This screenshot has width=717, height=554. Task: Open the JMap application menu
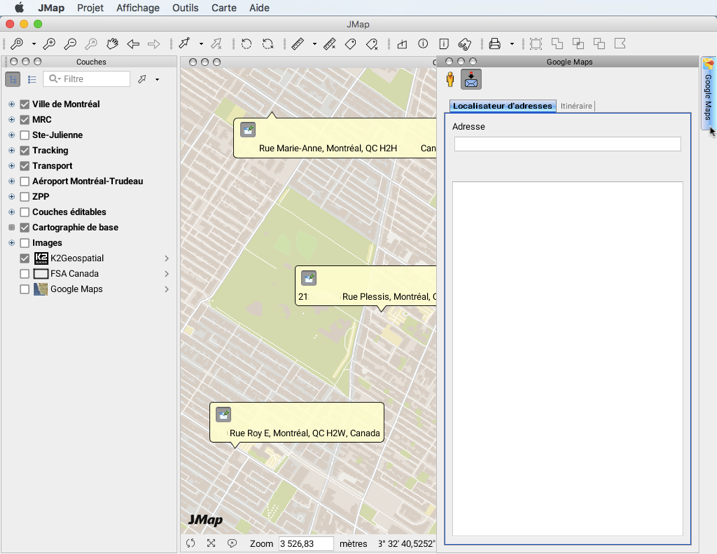[x=51, y=8]
